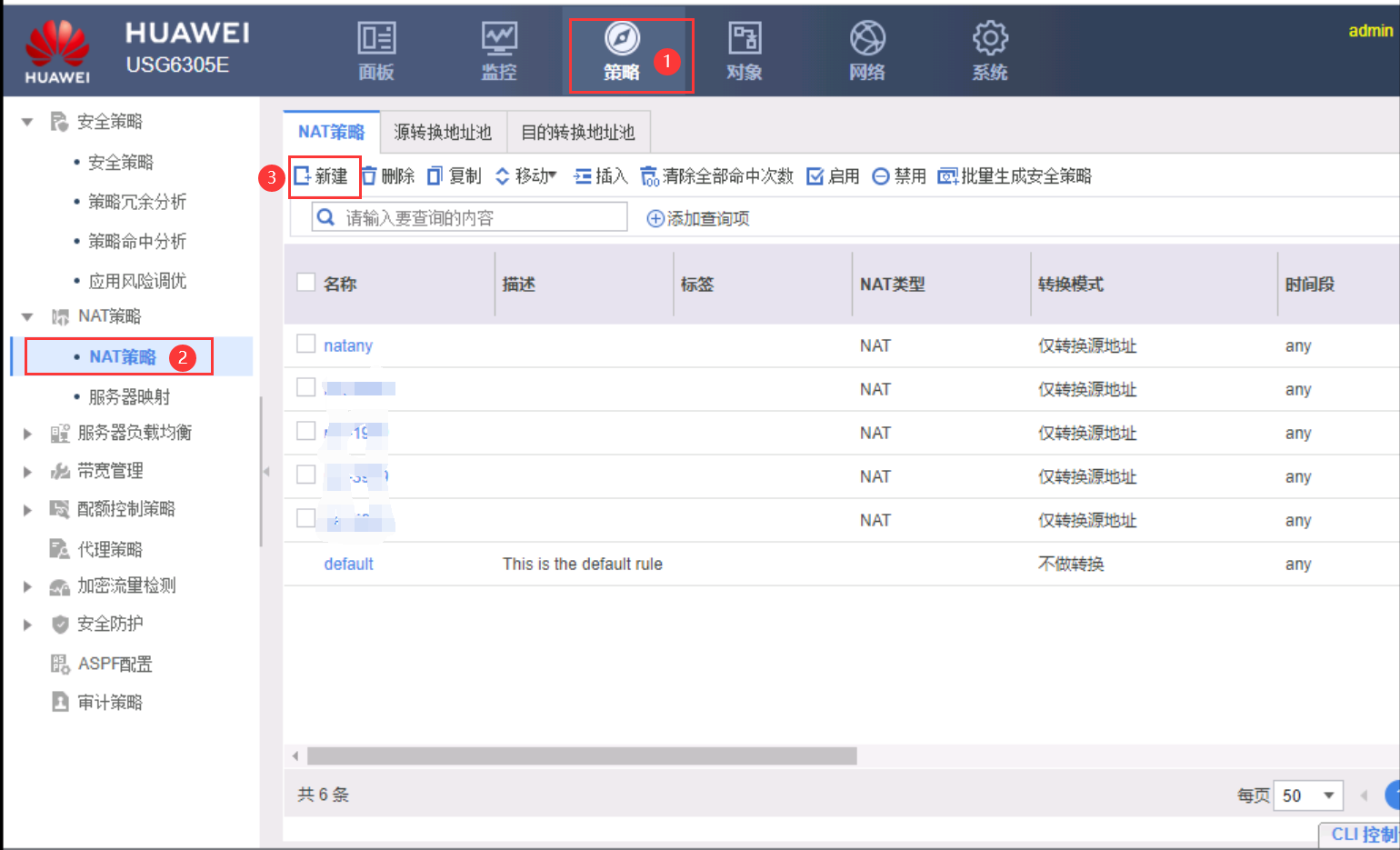The height and width of the screenshot is (850, 1400).
Task: Open the 每页 page size dropdown
Action: [x=1308, y=795]
